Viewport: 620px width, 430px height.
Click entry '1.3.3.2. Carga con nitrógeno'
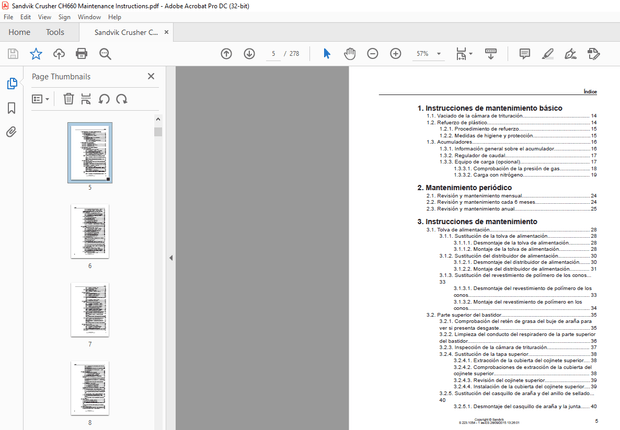pos(488,175)
